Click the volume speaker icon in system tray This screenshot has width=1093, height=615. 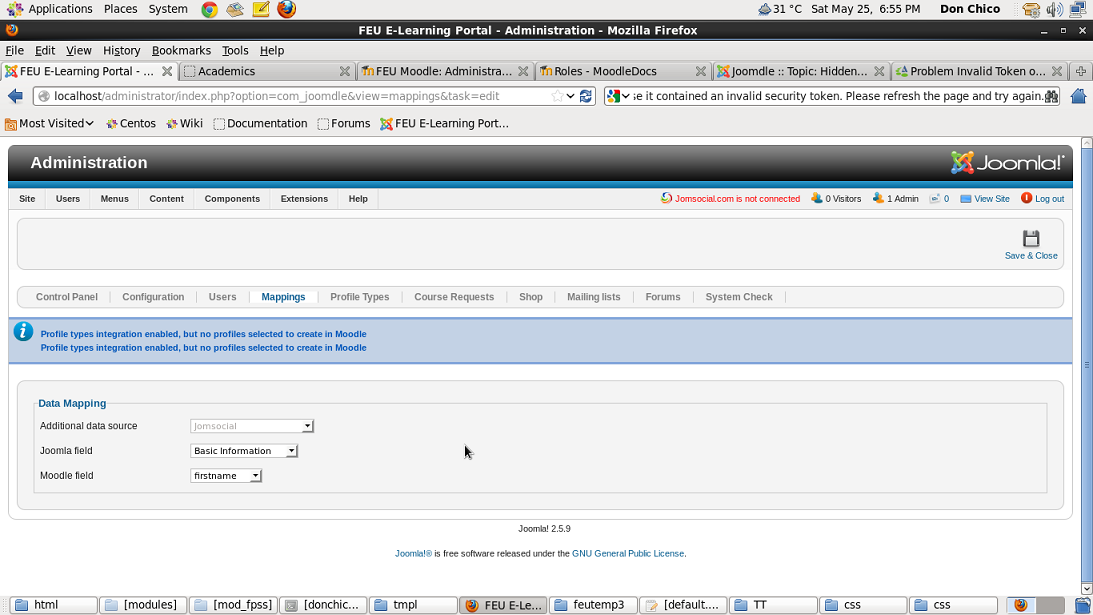coord(1054,10)
